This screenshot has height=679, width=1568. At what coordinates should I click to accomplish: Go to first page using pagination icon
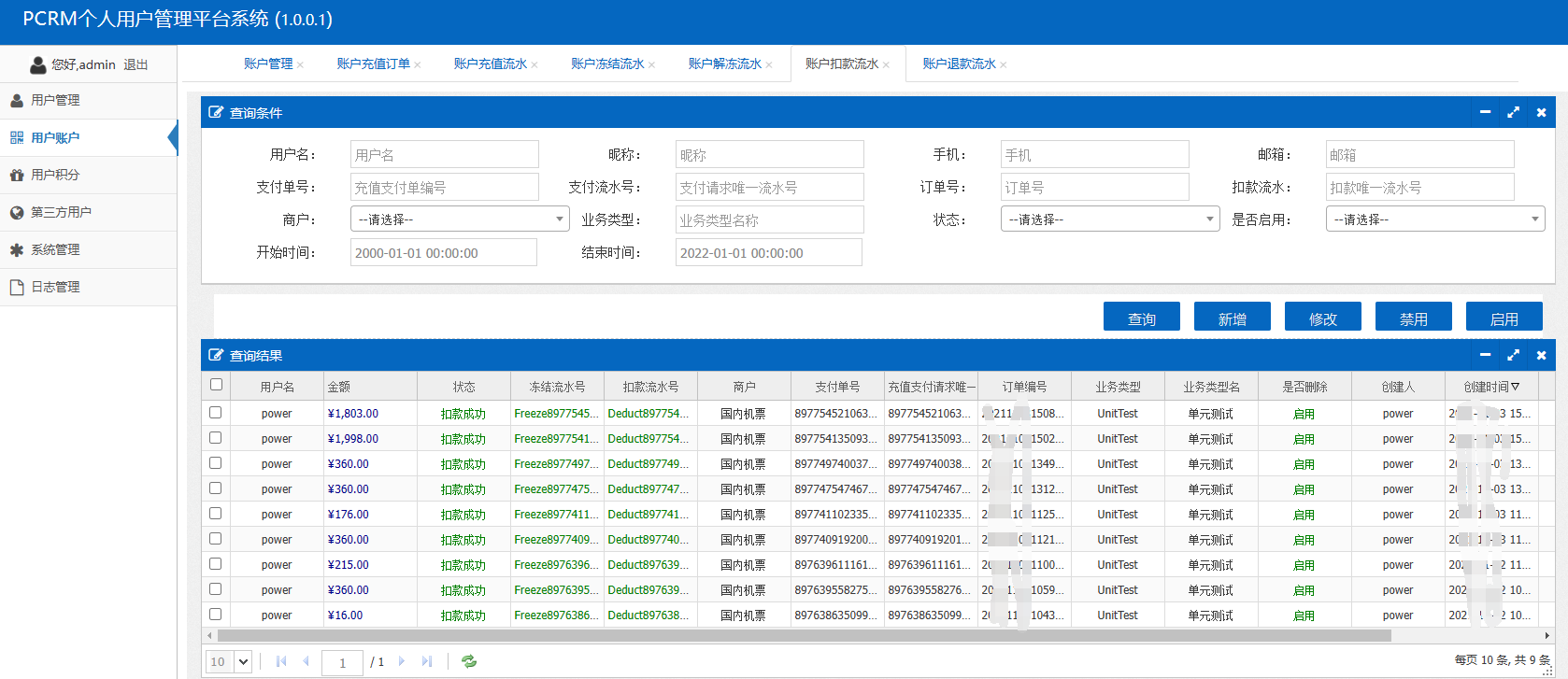pos(281,661)
